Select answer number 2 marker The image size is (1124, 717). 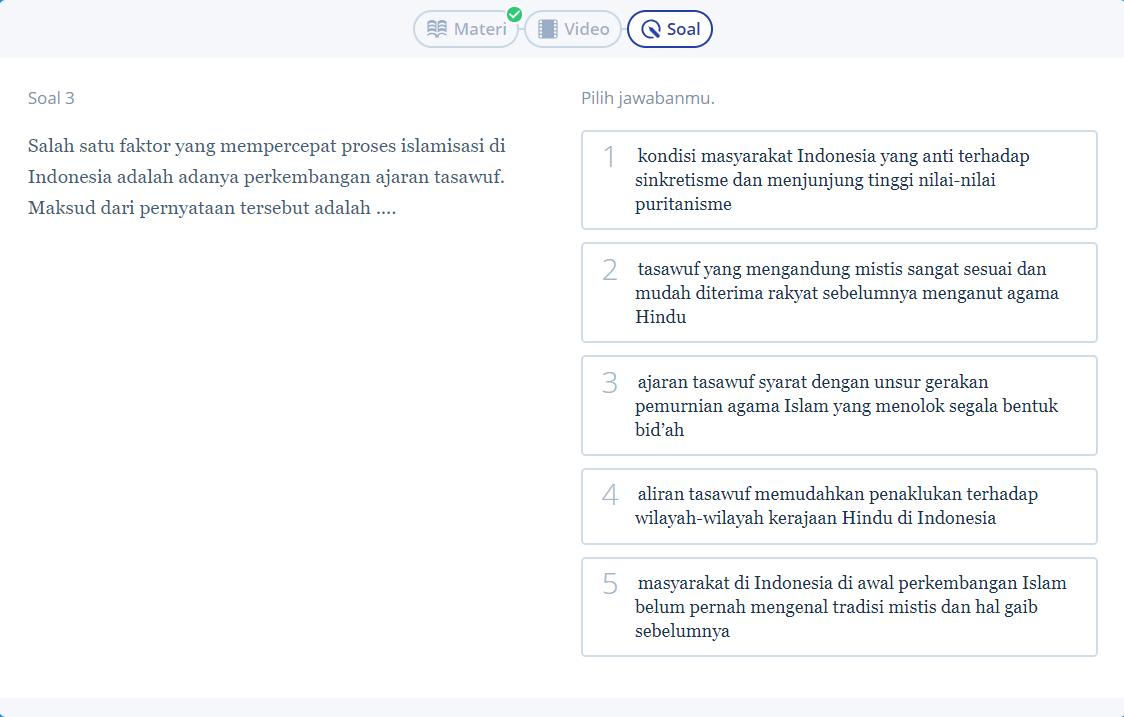click(609, 270)
